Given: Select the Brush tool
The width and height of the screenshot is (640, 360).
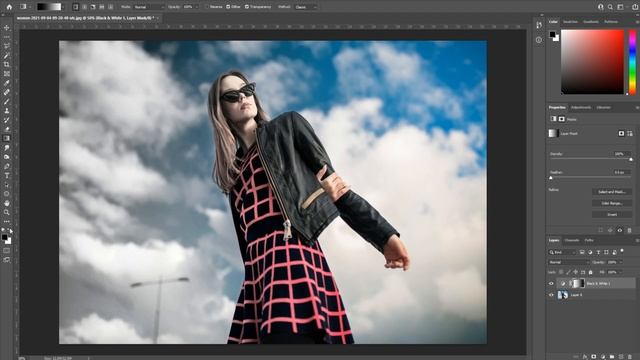Looking at the screenshot, I should tap(7, 101).
